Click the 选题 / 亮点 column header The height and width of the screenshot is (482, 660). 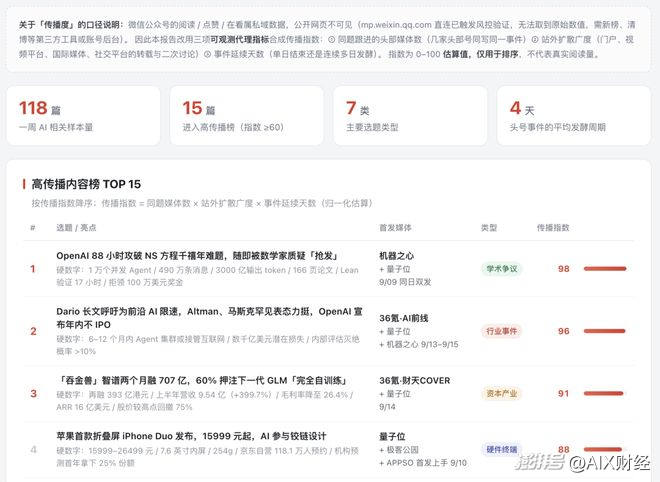coord(76,228)
